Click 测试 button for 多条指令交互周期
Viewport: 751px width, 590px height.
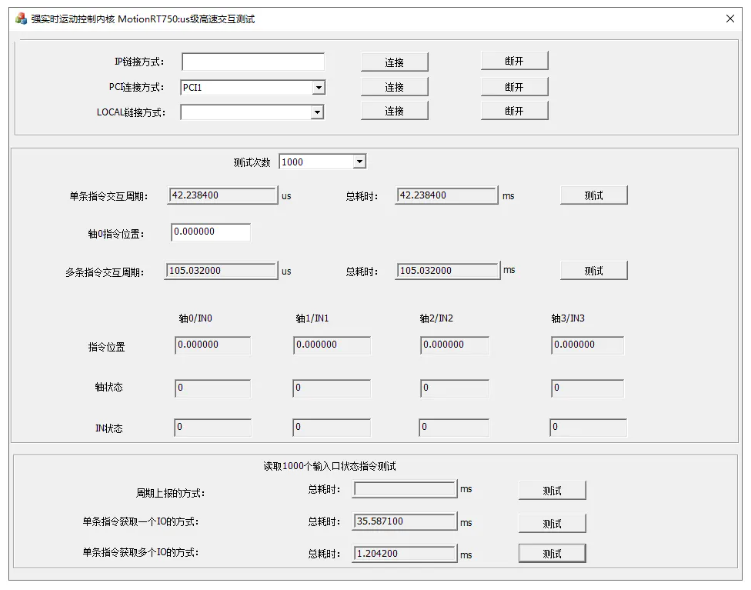[x=593, y=271]
